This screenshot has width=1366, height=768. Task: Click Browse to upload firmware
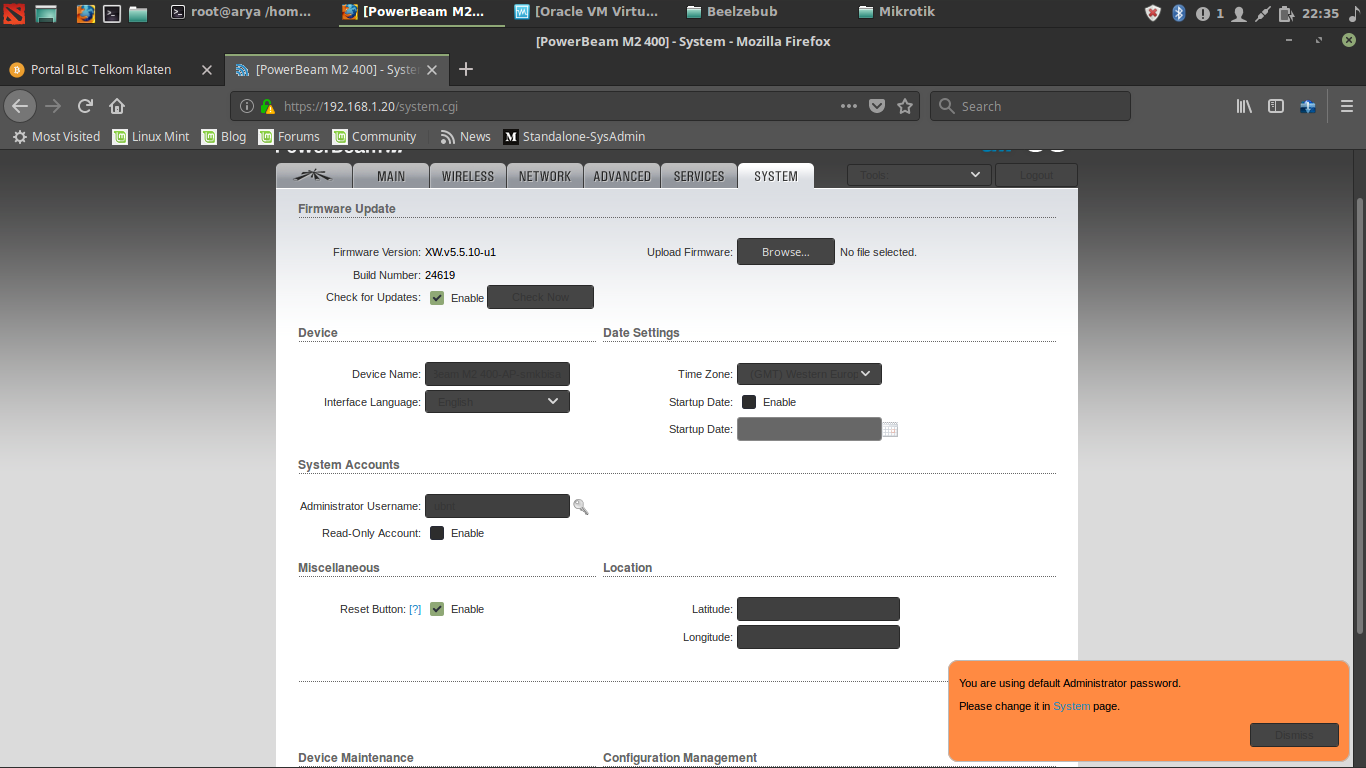[786, 252]
